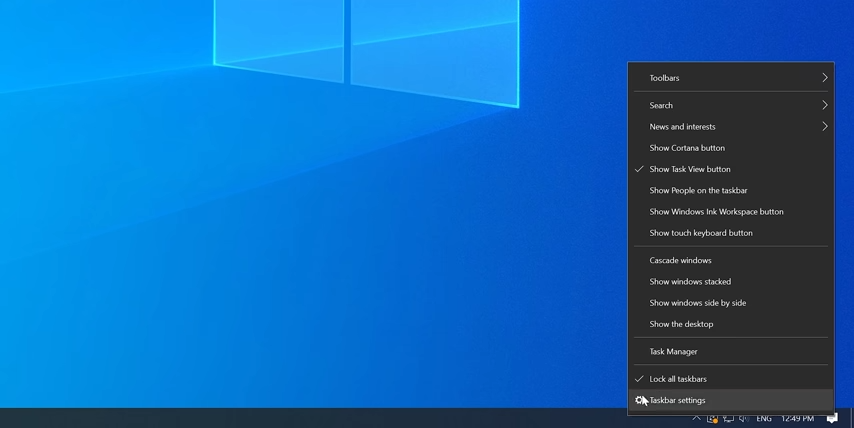Expand the News and interests submenu
The image size is (854, 428).
click(x=731, y=127)
